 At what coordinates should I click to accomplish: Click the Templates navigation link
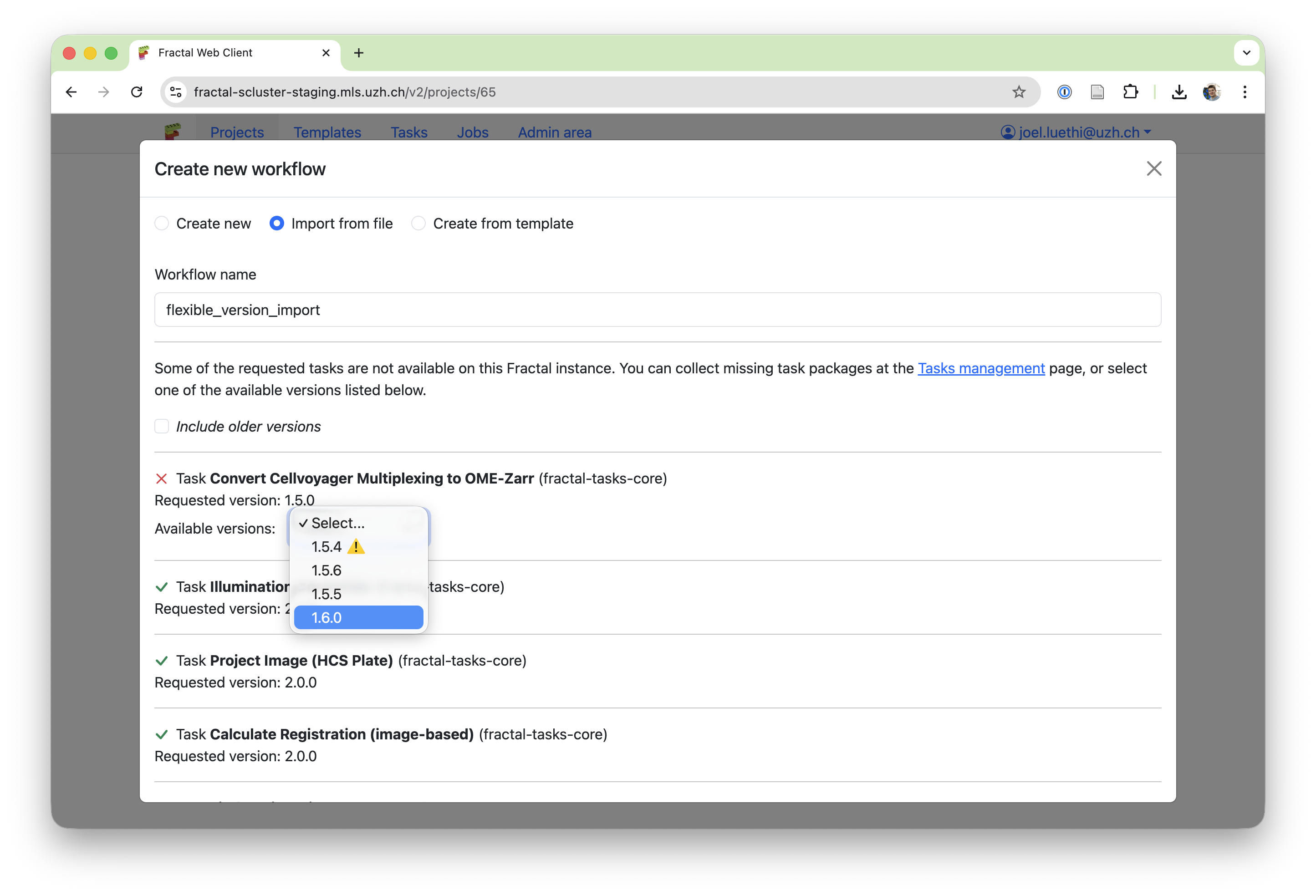coord(327,132)
